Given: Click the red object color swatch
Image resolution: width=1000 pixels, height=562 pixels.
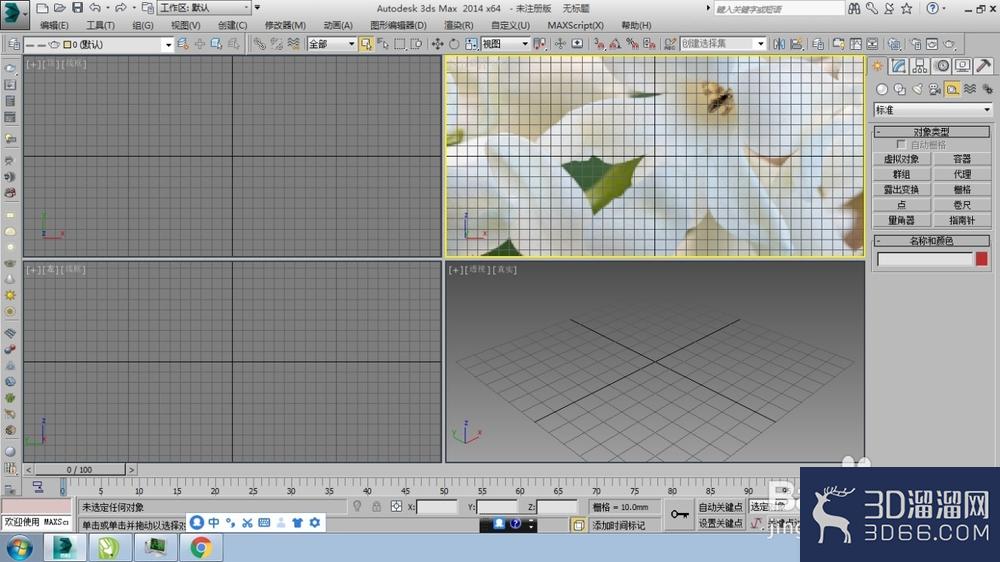Looking at the screenshot, I should [x=982, y=258].
